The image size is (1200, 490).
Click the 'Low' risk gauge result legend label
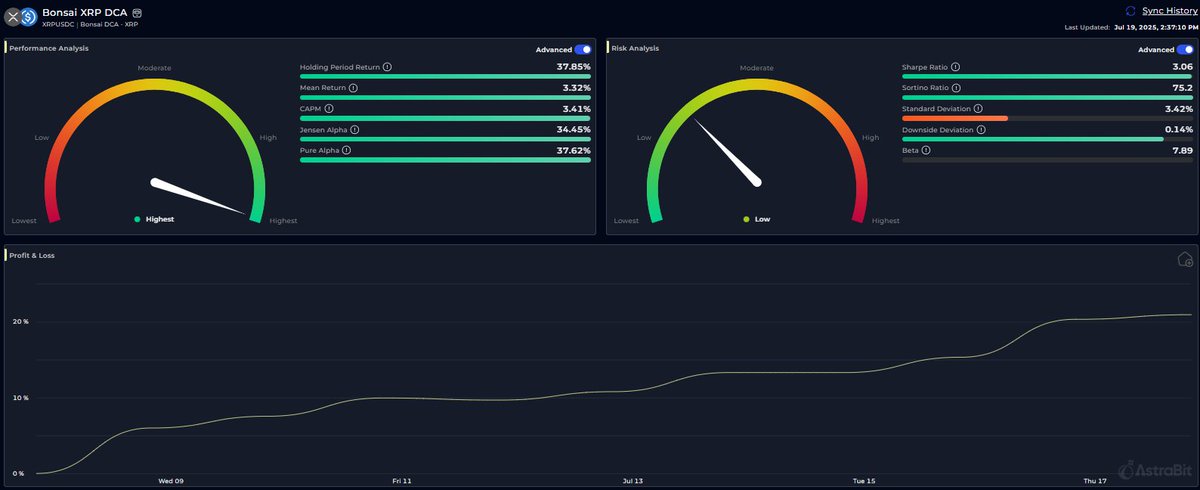point(762,219)
